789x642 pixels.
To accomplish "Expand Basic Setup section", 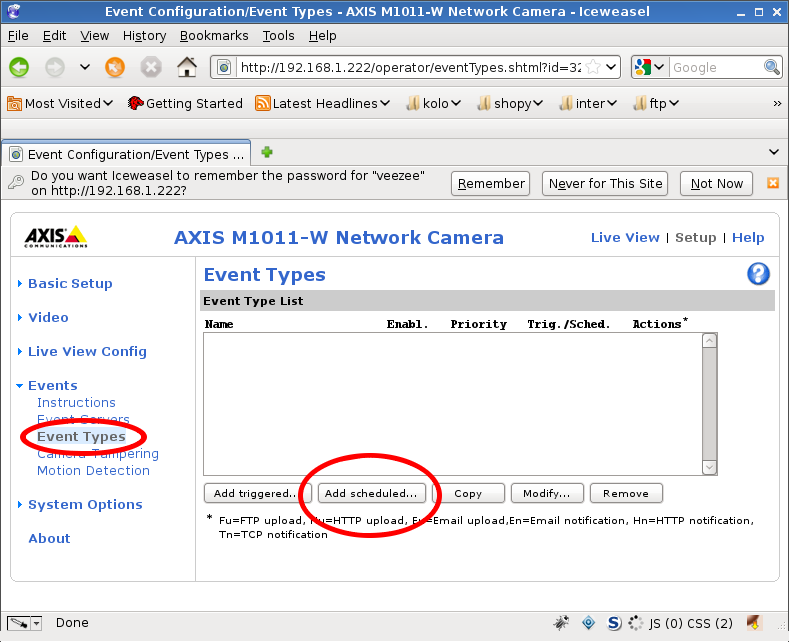I will coord(70,283).
